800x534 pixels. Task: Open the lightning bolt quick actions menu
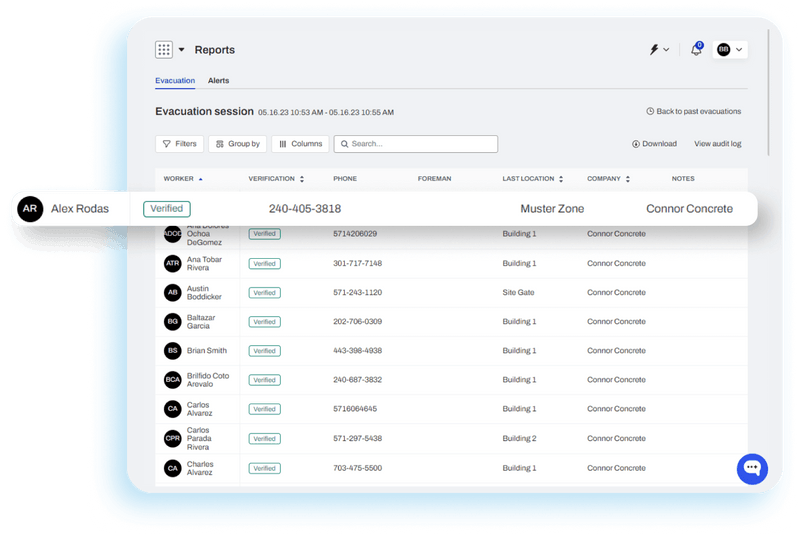pos(659,49)
